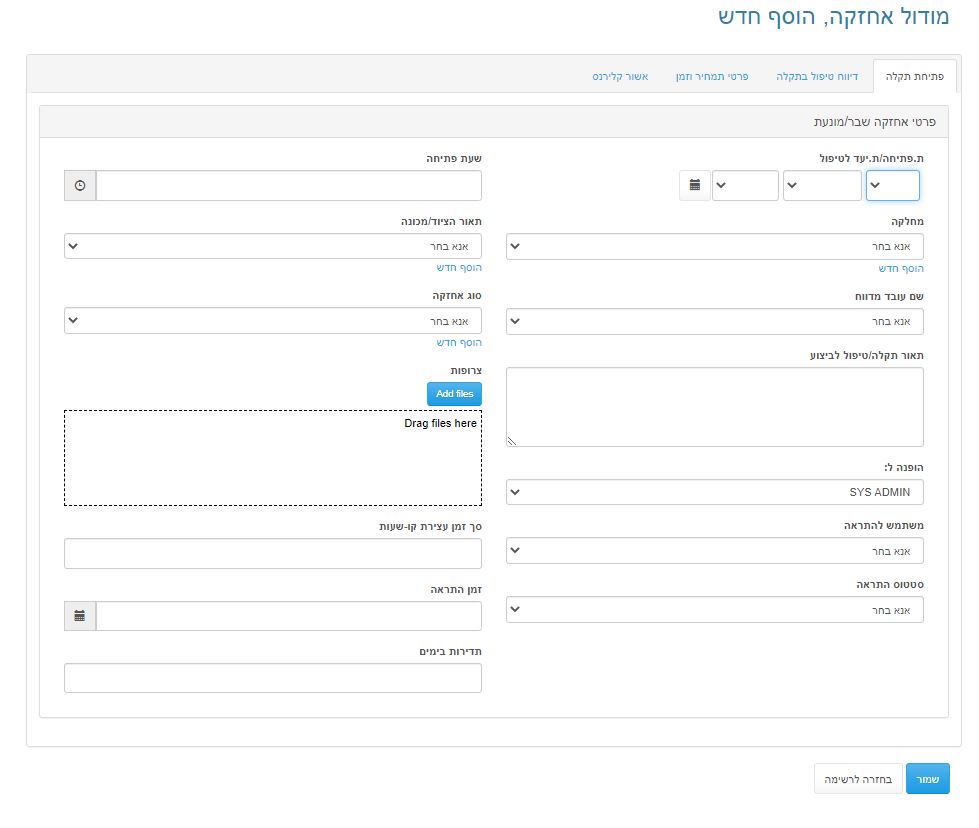
Task: Expand the תאור הציוד/מכונה dropdown
Action: (x=272, y=247)
